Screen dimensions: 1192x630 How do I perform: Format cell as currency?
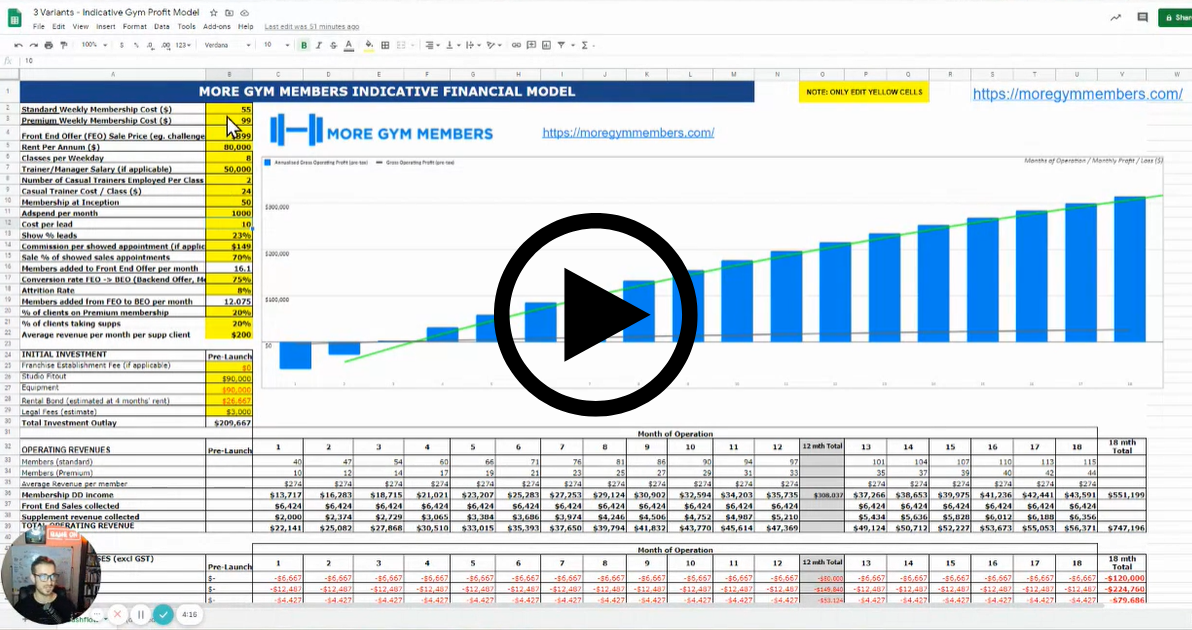(x=122, y=46)
